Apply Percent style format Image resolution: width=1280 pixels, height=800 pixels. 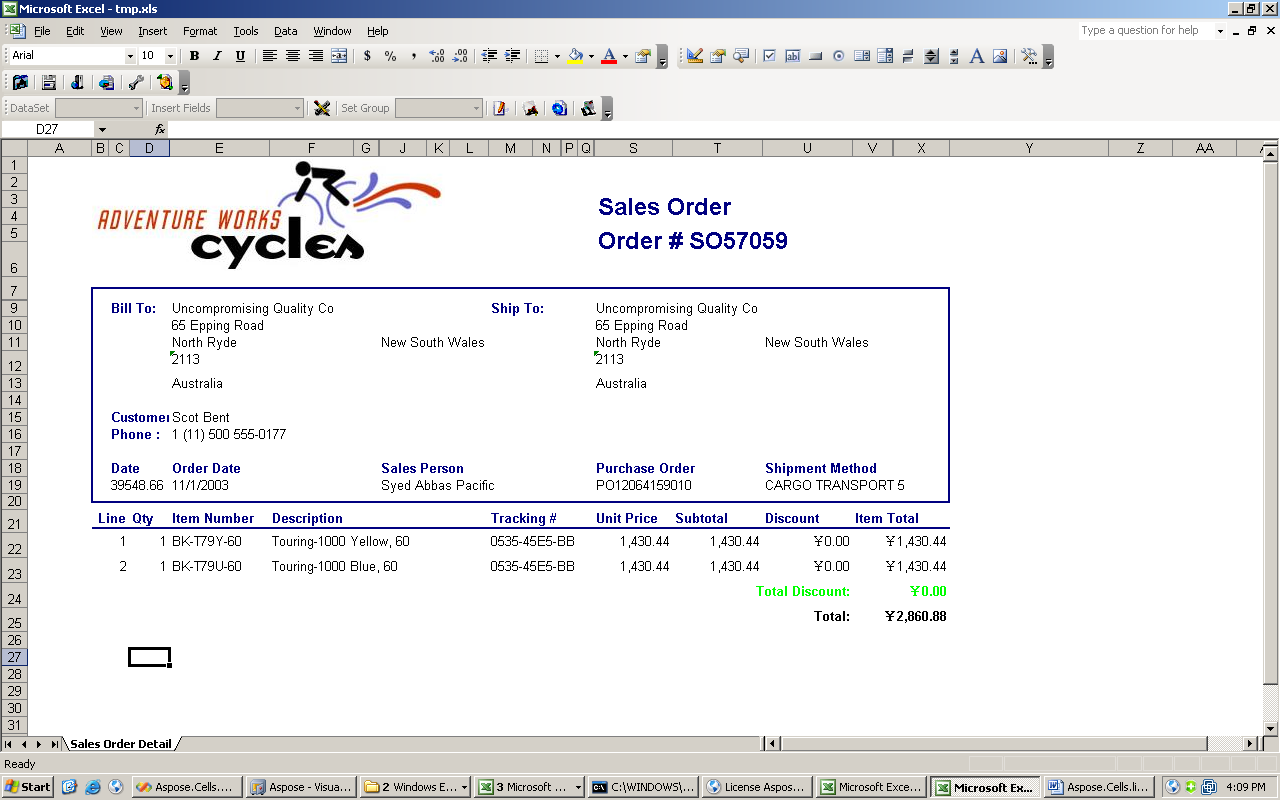(390, 56)
